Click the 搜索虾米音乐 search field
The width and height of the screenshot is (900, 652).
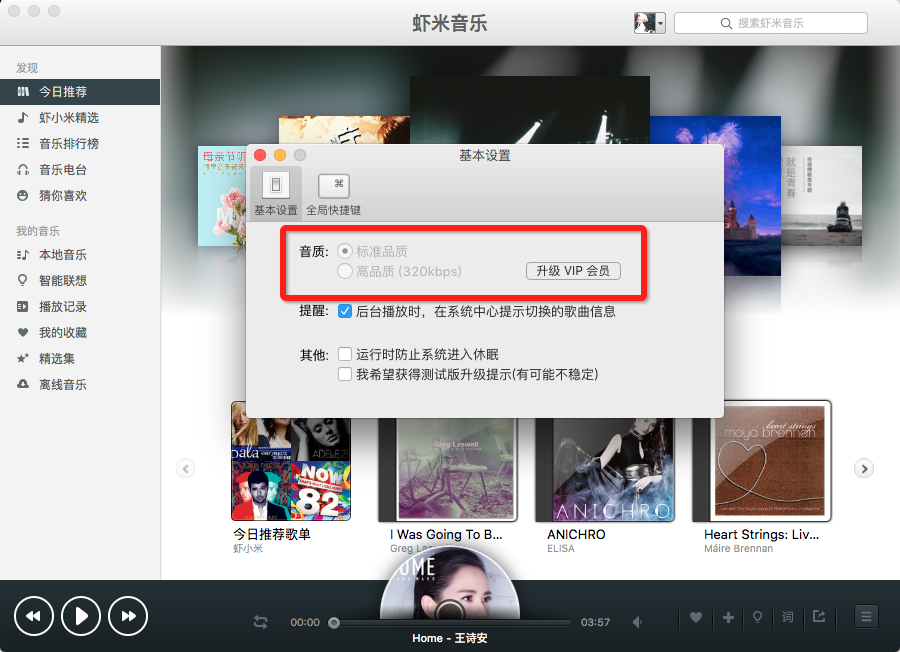[x=770, y=23]
